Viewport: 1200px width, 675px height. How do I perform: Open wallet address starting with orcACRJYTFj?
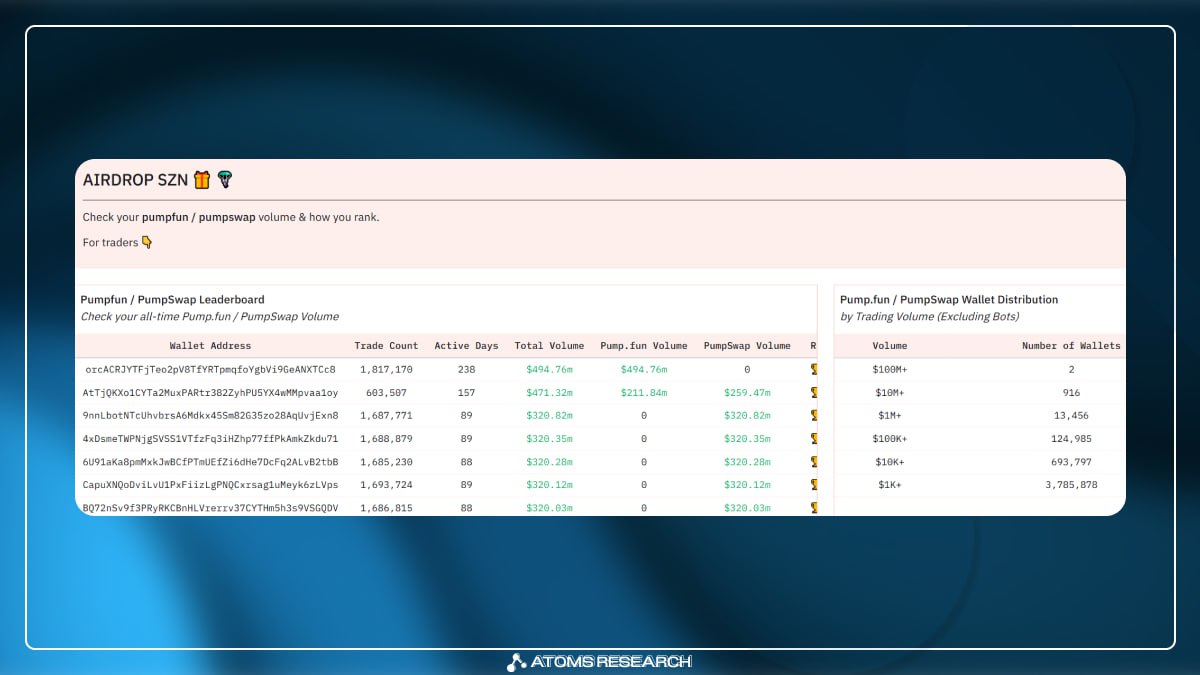click(x=210, y=369)
